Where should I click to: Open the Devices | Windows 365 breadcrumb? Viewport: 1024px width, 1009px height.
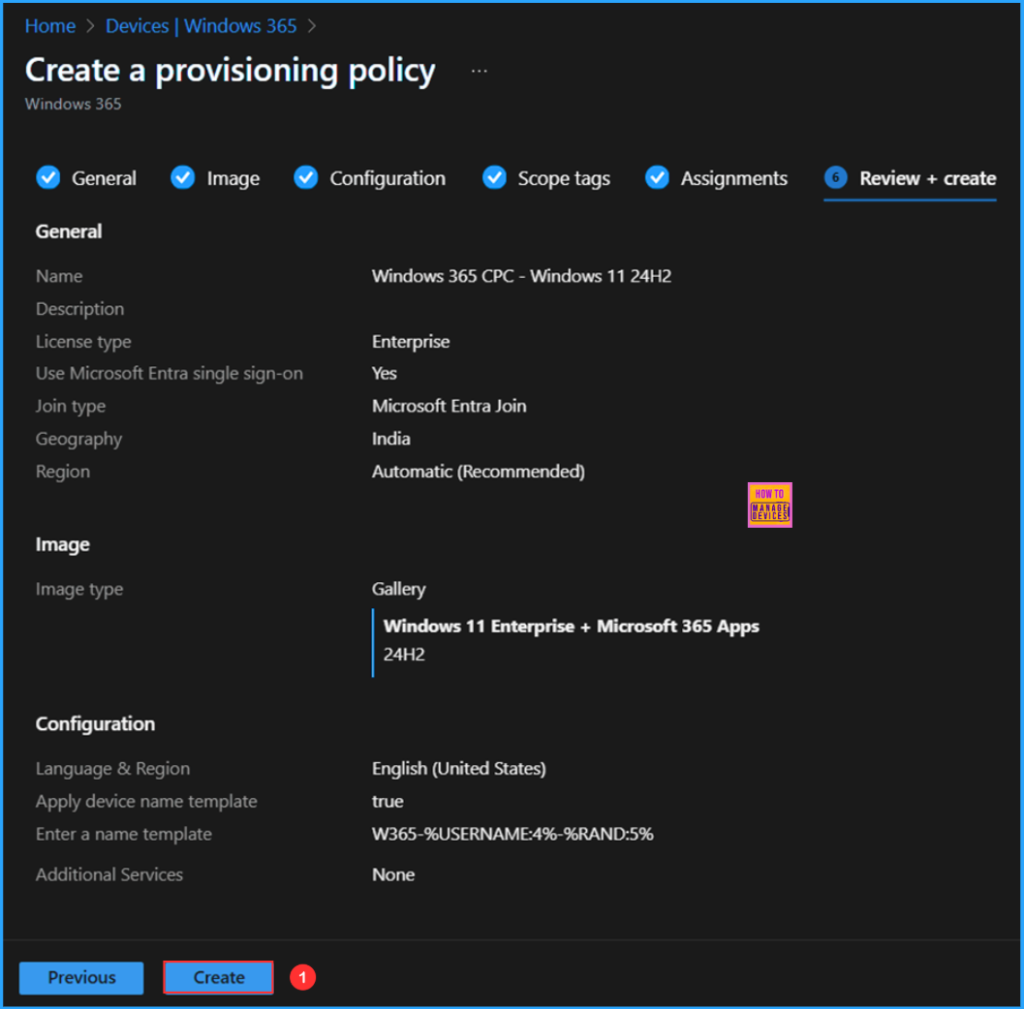[x=201, y=26]
